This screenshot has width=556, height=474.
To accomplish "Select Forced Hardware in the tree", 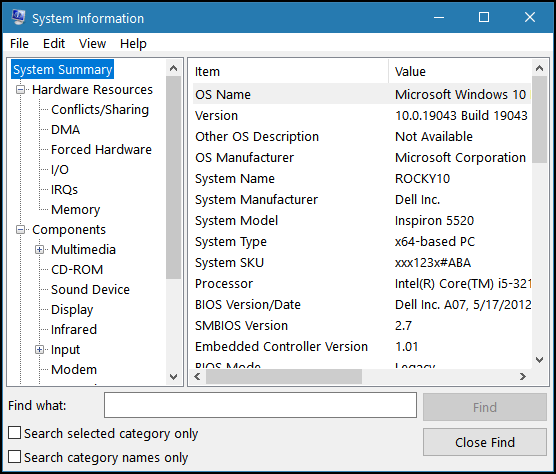I will tap(101, 150).
